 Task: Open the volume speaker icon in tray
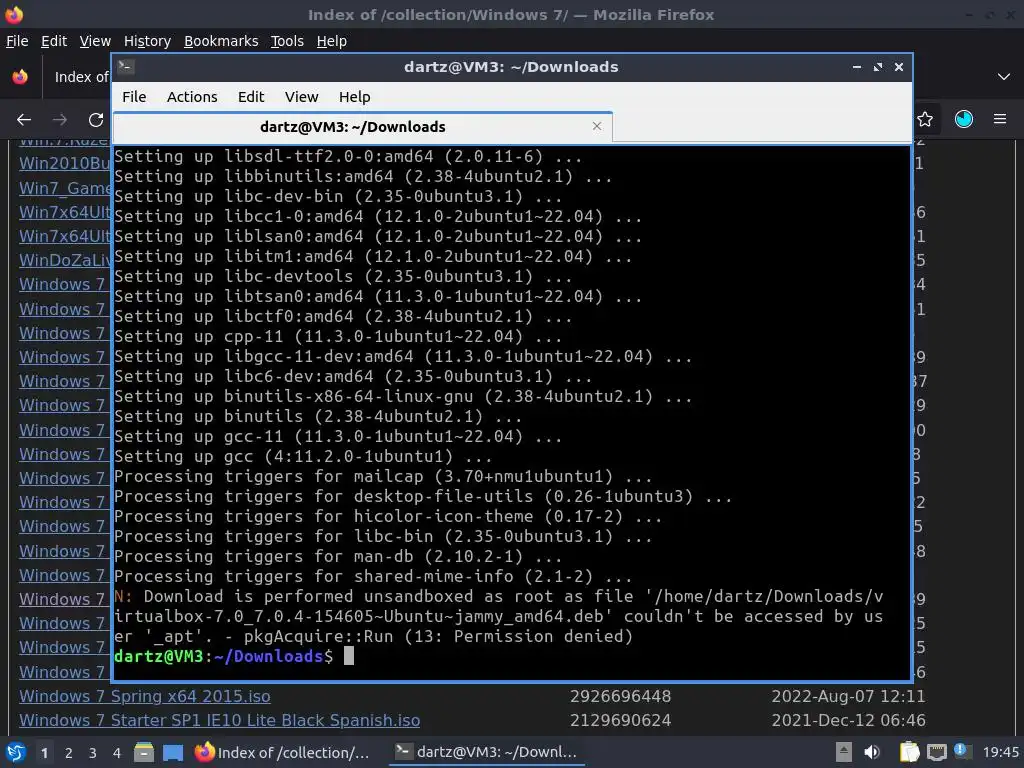pos(872,752)
